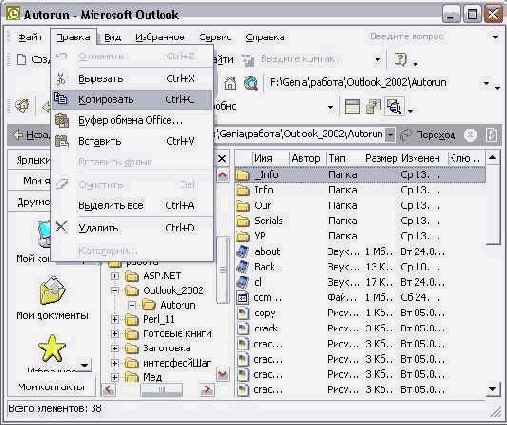Click the yellow star Favorites shortcut icon
Screen dimensions: 507x425
tap(52, 348)
